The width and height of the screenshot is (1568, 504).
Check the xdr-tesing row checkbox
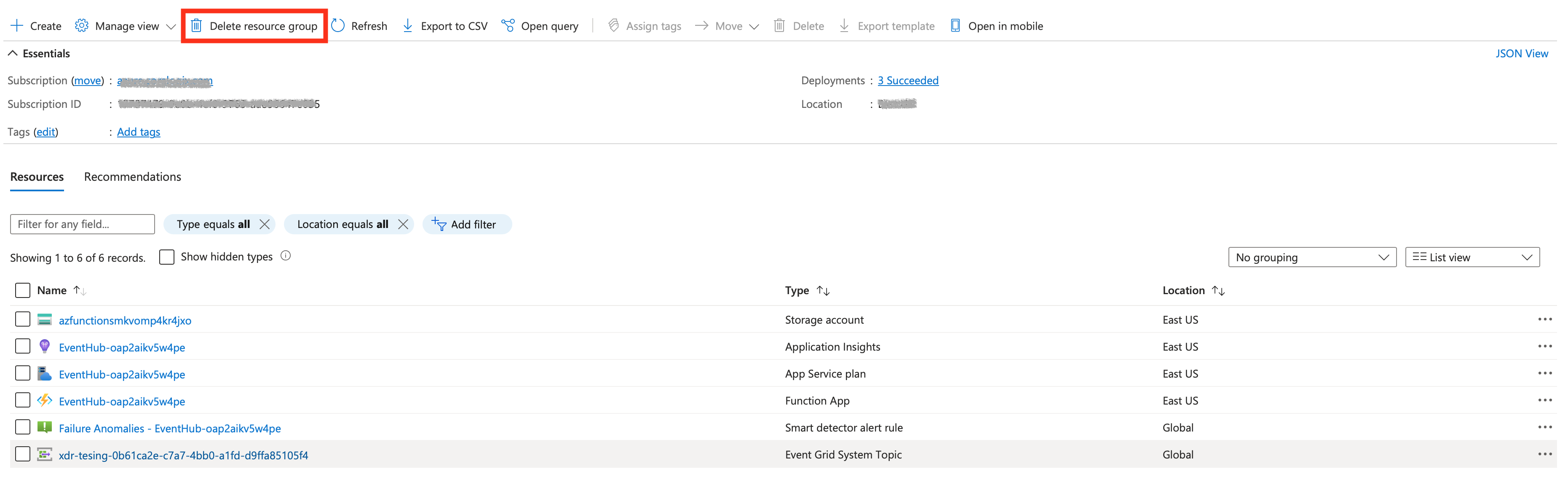[x=22, y=453]
